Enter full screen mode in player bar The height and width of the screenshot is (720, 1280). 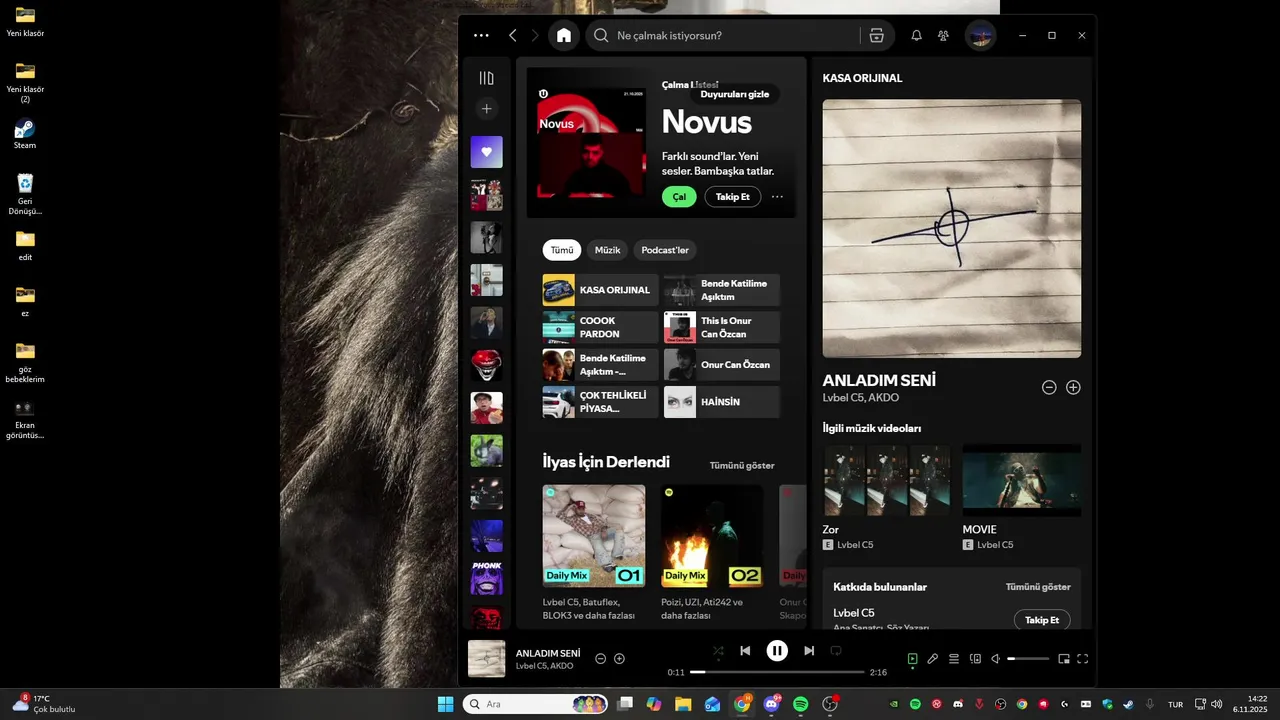[1083, 659]
